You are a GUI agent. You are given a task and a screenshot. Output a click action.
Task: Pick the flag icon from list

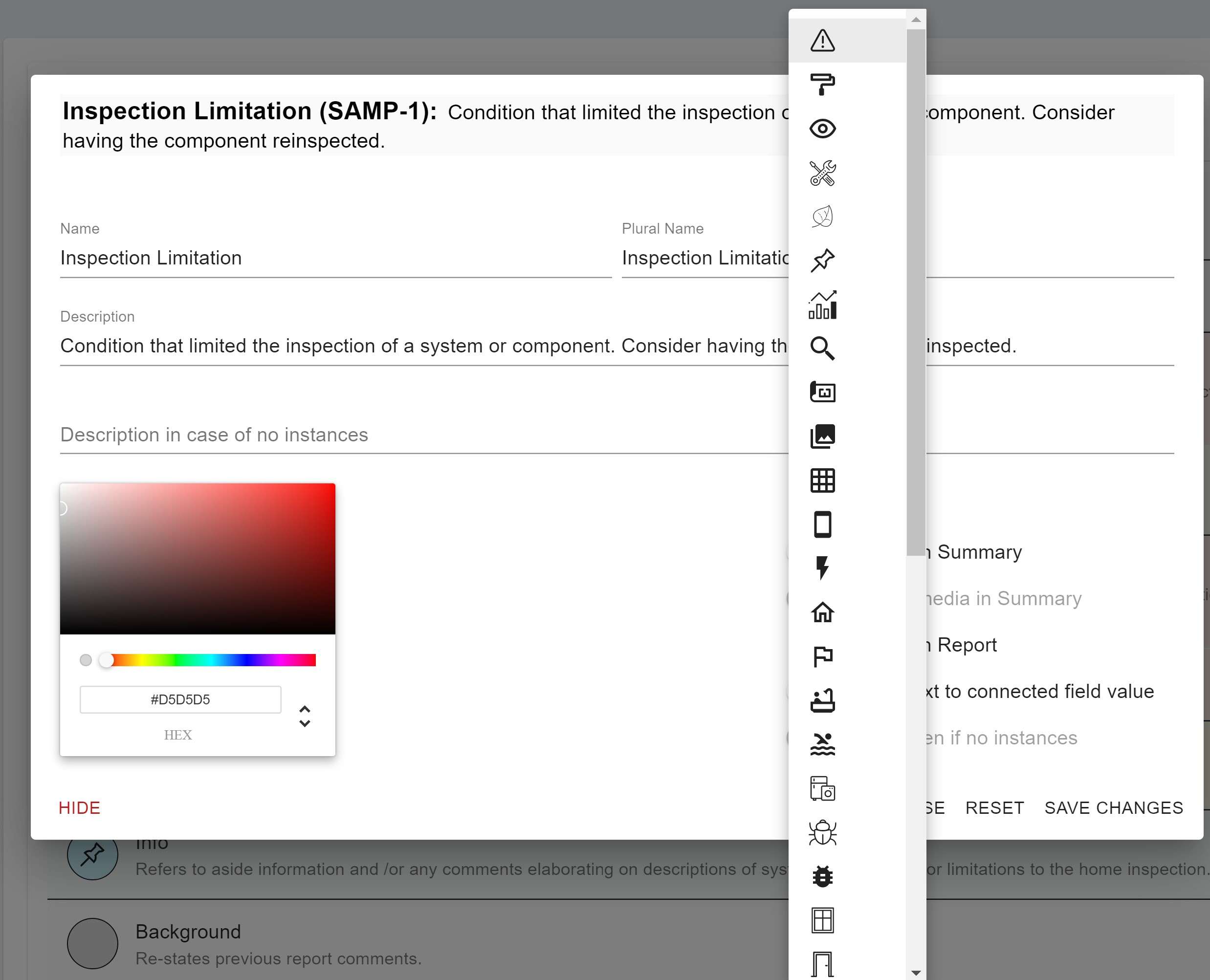coord(822,656)
